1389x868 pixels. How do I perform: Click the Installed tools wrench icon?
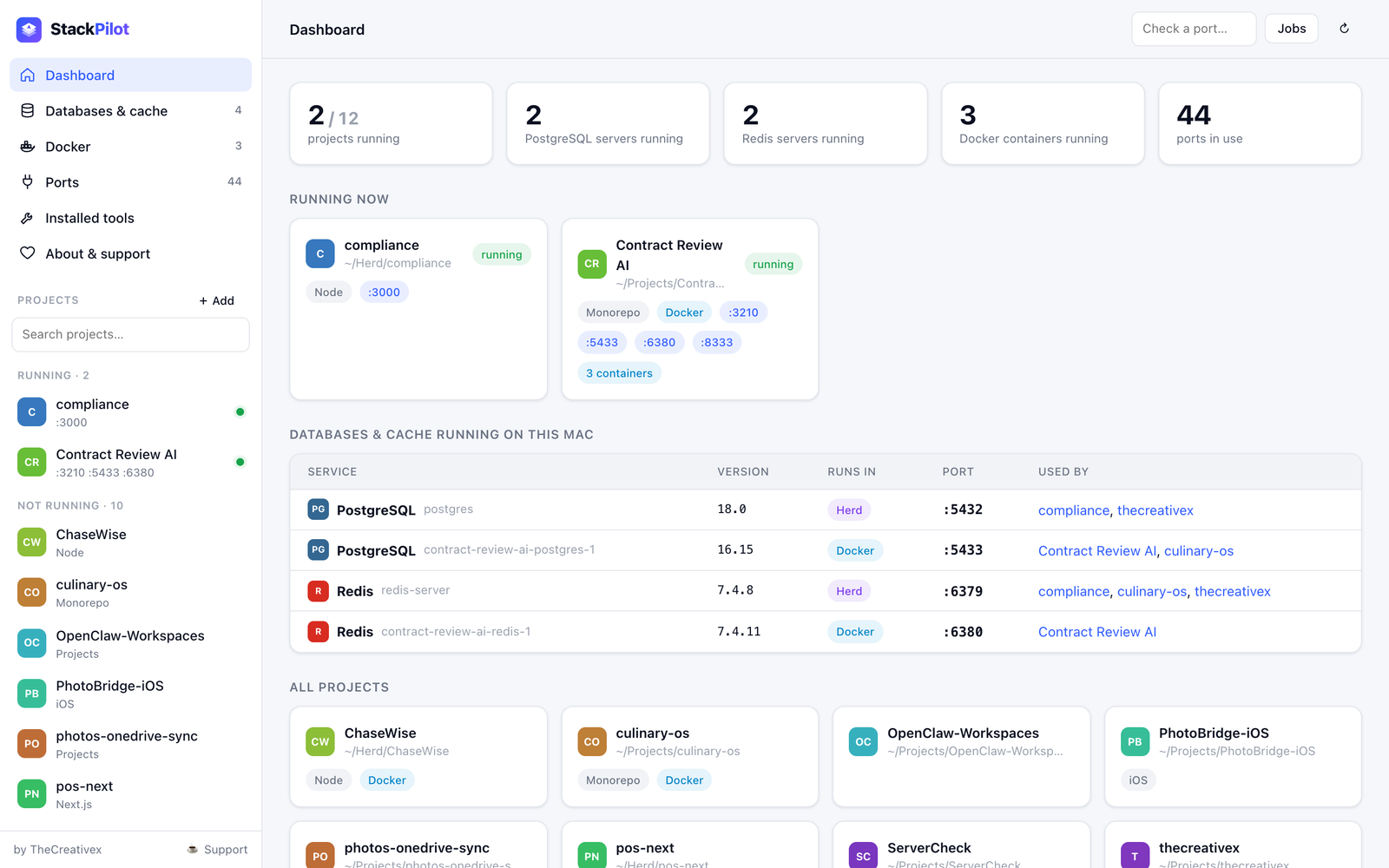click(28, 218)
